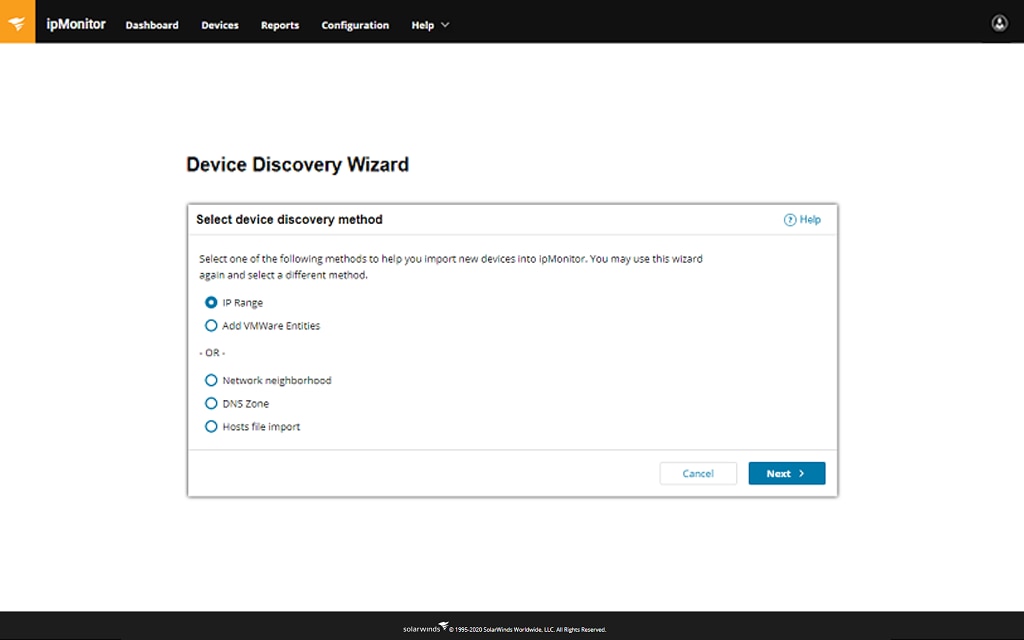Open the Dashboard menu

(152, 25)
